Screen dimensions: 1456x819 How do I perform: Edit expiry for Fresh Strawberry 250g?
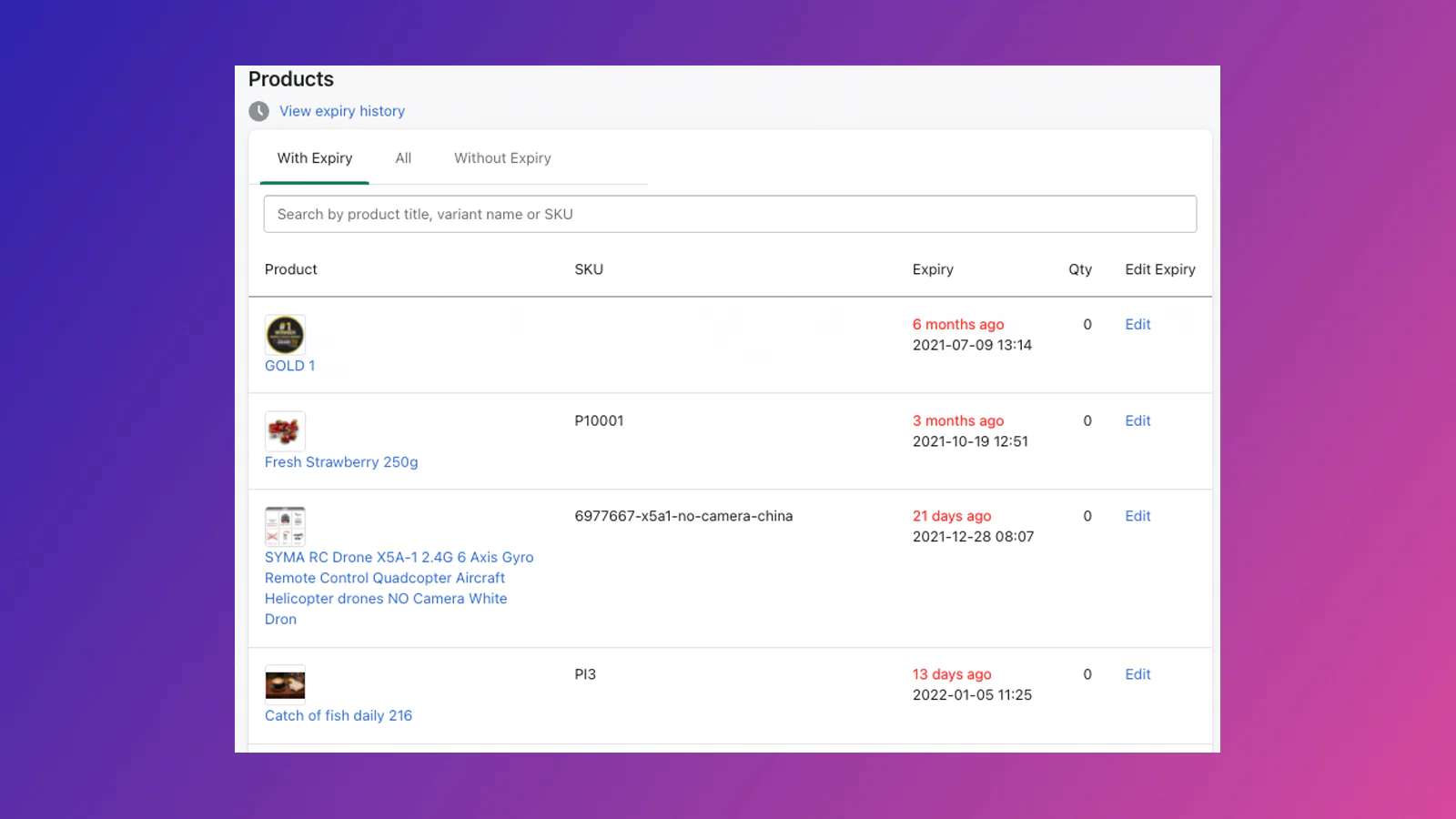coord(1137,421)
